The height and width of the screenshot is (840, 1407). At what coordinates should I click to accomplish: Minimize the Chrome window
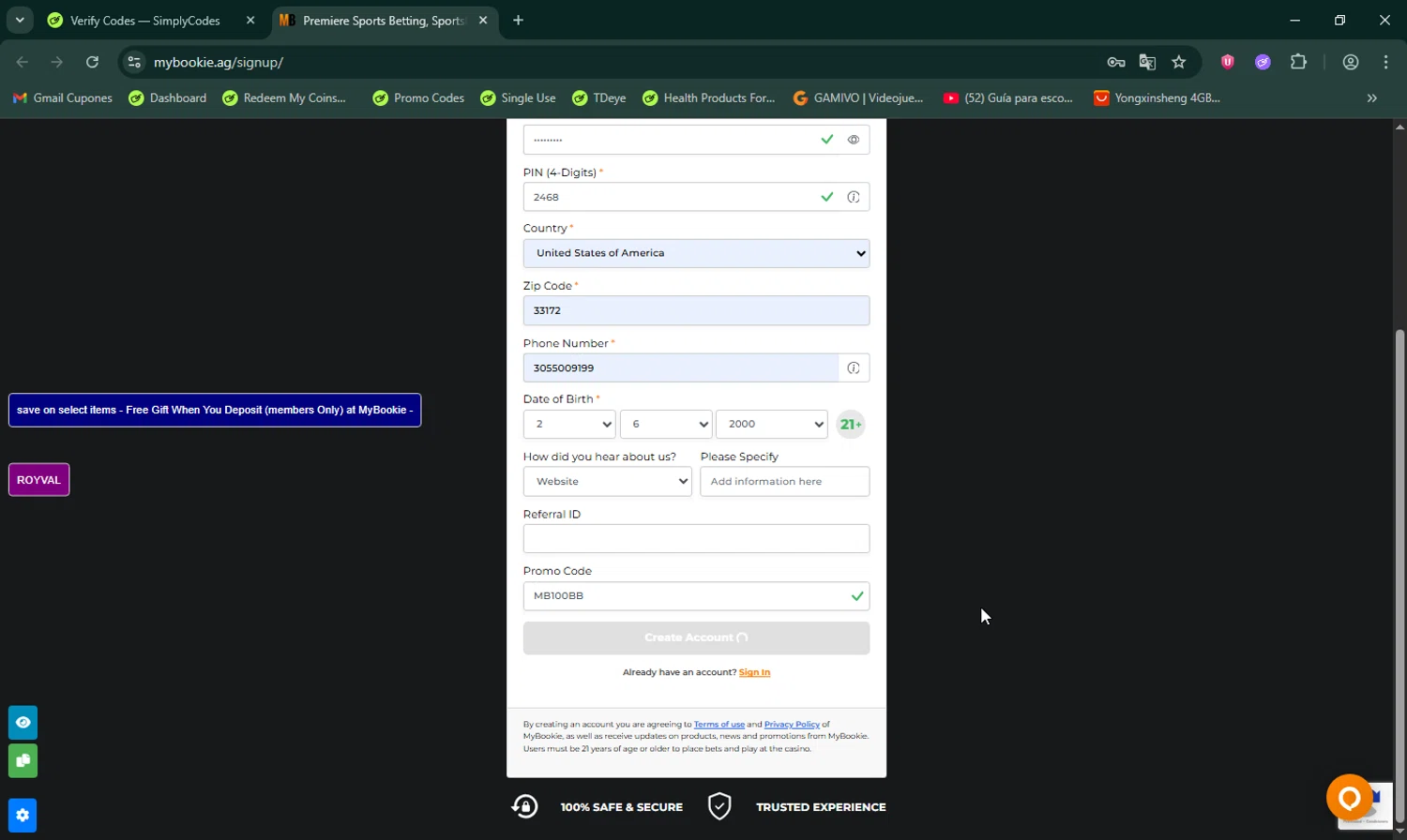pyautogui.click(x=1295, y=21)
